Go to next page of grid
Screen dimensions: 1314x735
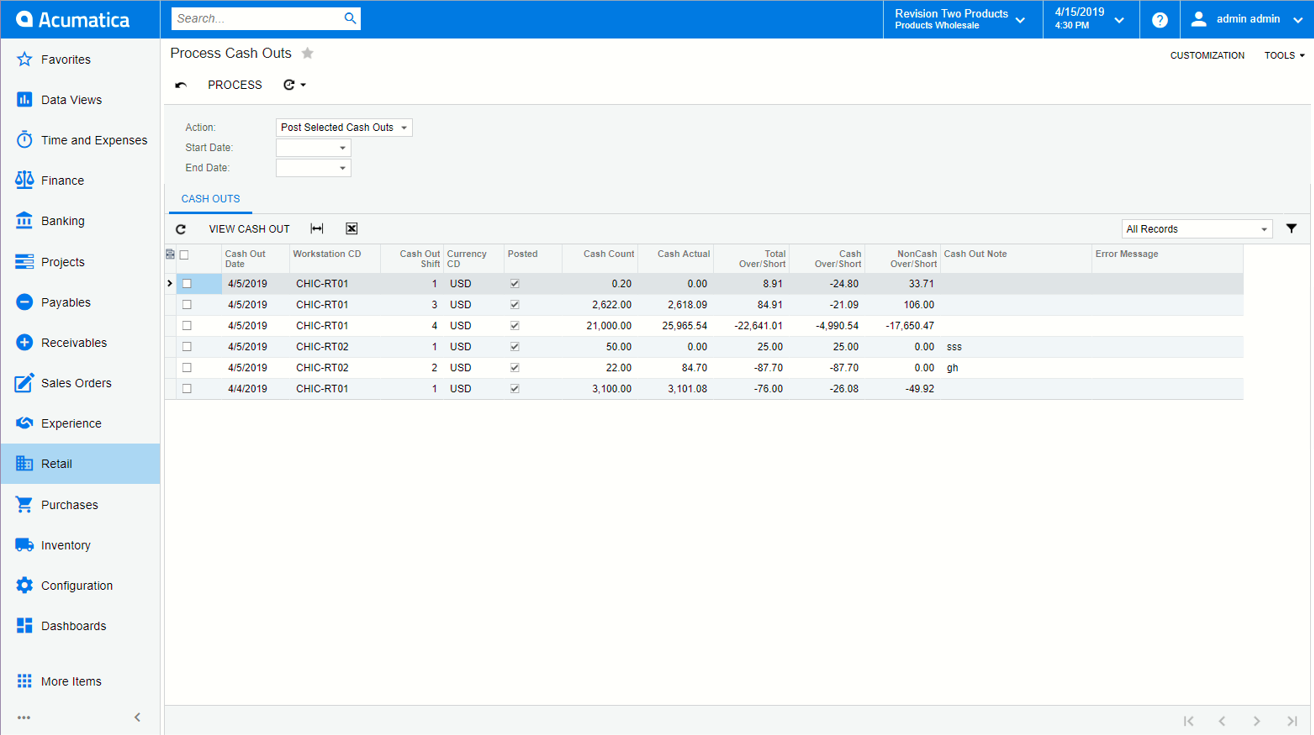1257,720
